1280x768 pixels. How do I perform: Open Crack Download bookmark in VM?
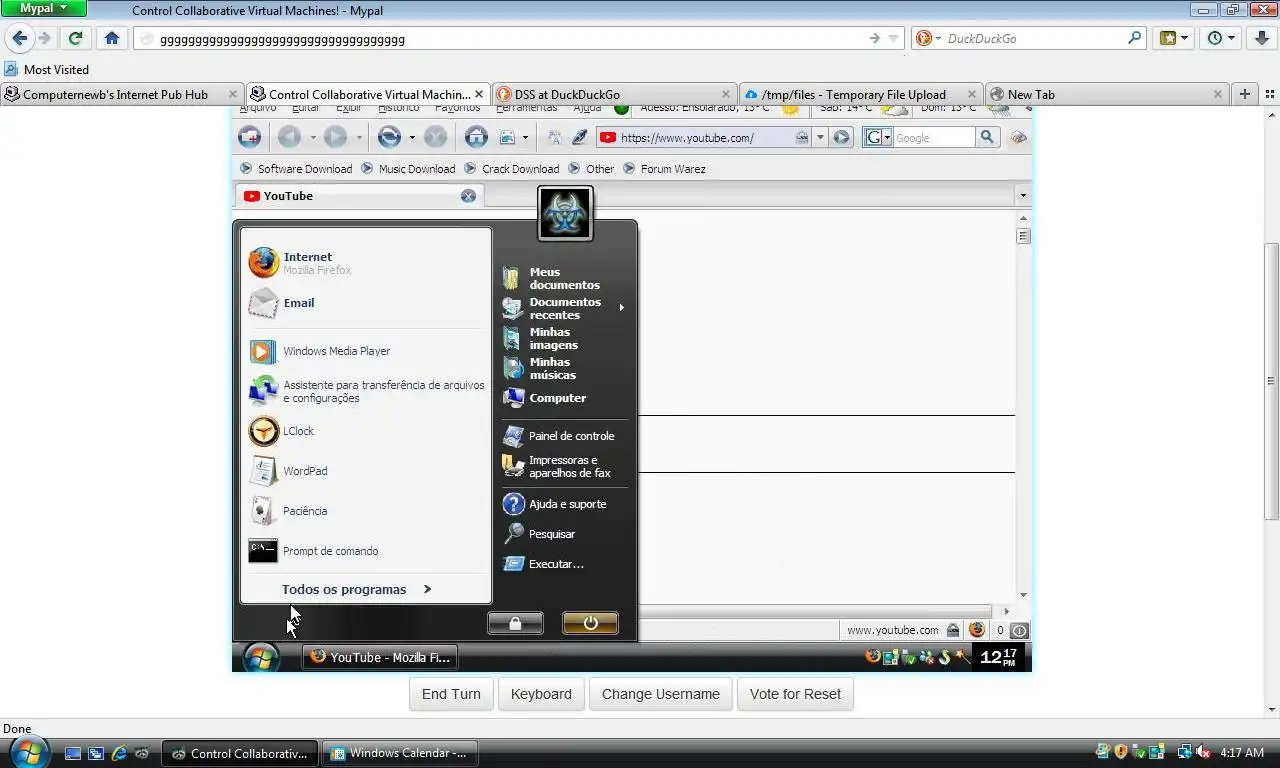(x=512, y=169)
